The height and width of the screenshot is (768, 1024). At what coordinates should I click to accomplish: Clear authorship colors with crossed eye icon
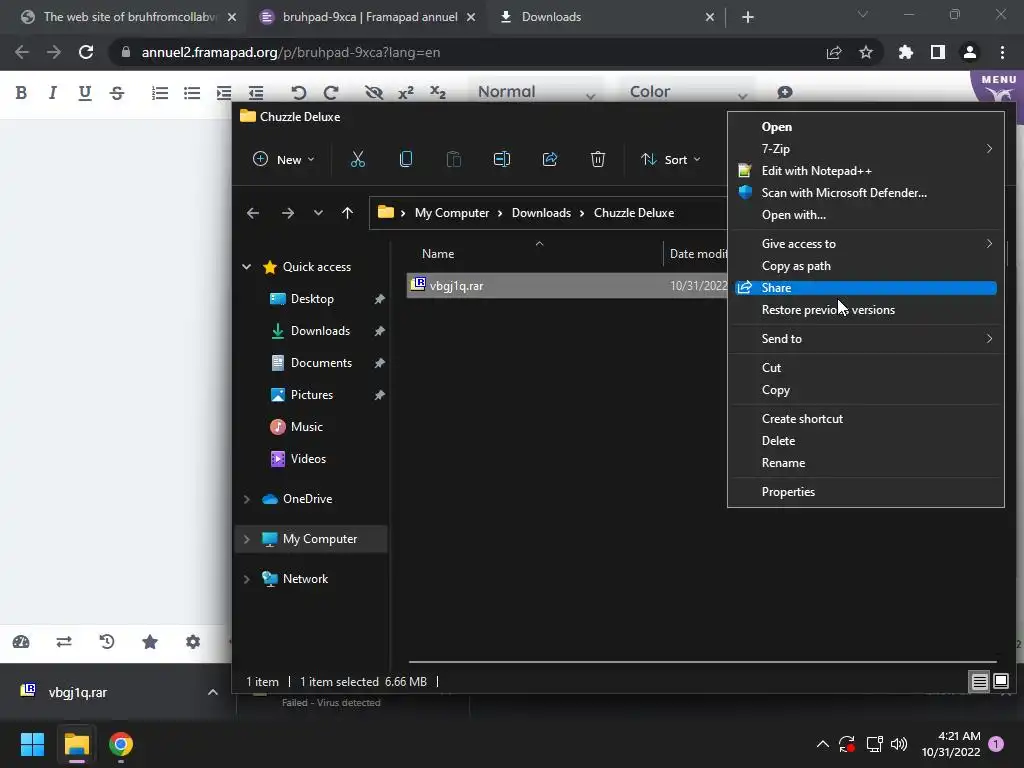pyautogui.click(x=374, y=93)
